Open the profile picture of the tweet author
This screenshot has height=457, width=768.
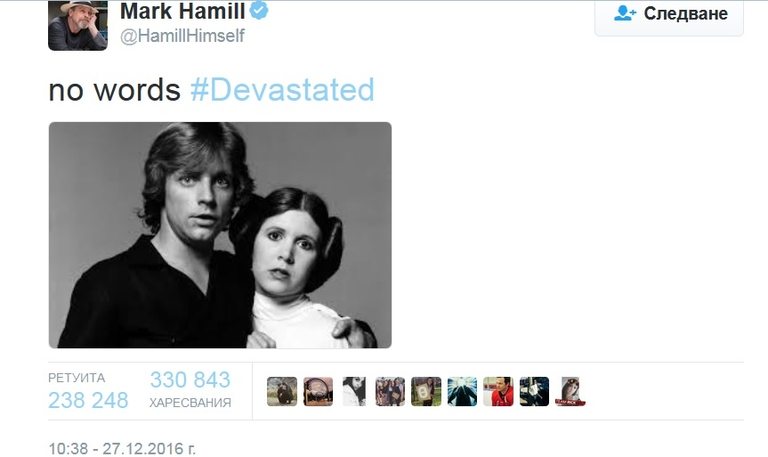(x=77, y=25)
